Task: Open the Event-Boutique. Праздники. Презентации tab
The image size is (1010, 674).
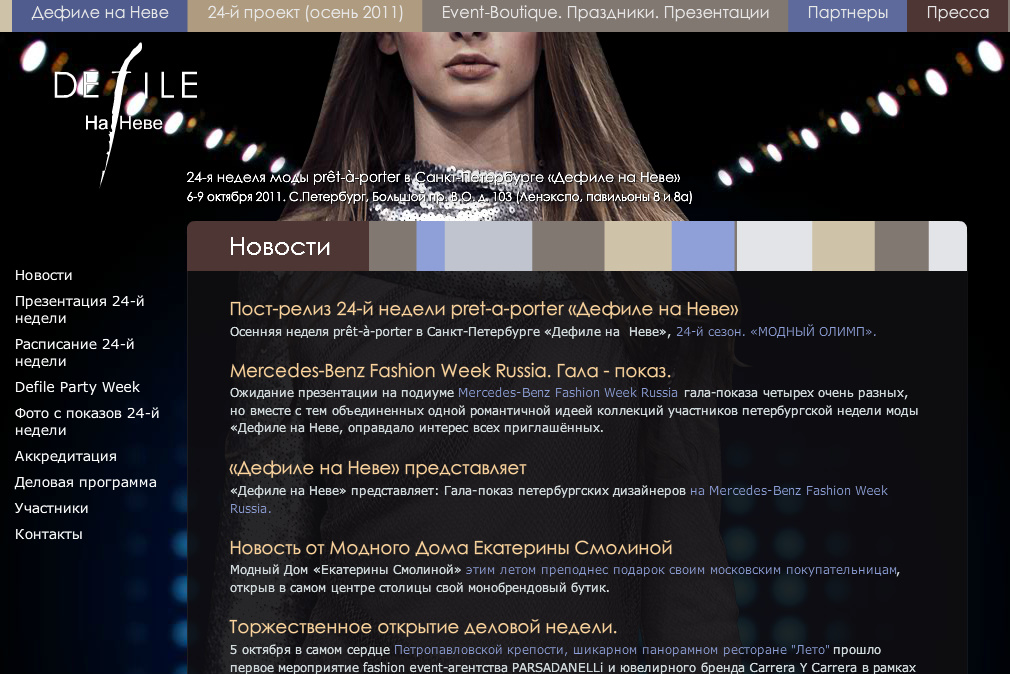Action: point(605,14)
